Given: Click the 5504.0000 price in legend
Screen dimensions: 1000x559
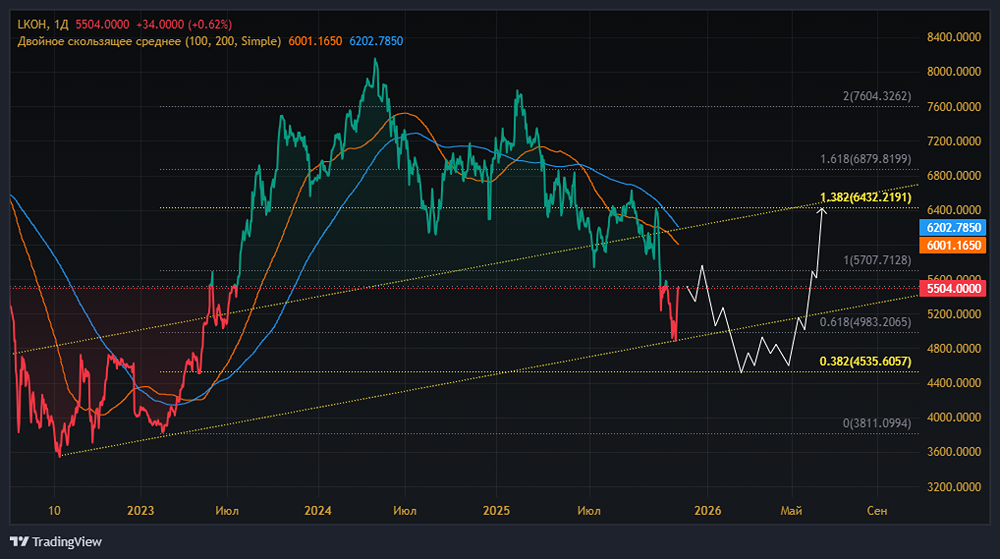Looking at the screenshot, I should (x=102, y=24).
